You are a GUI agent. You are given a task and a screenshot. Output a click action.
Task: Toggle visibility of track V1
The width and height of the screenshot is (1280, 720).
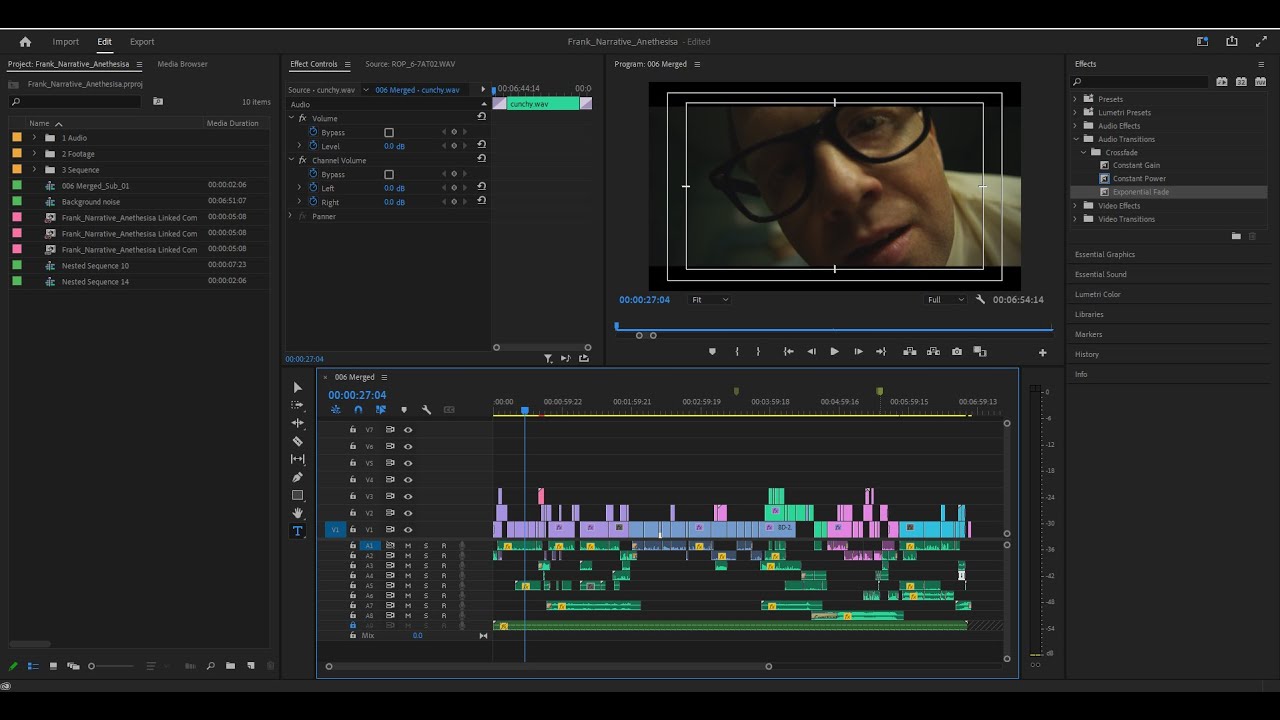[x=408, y=530]
